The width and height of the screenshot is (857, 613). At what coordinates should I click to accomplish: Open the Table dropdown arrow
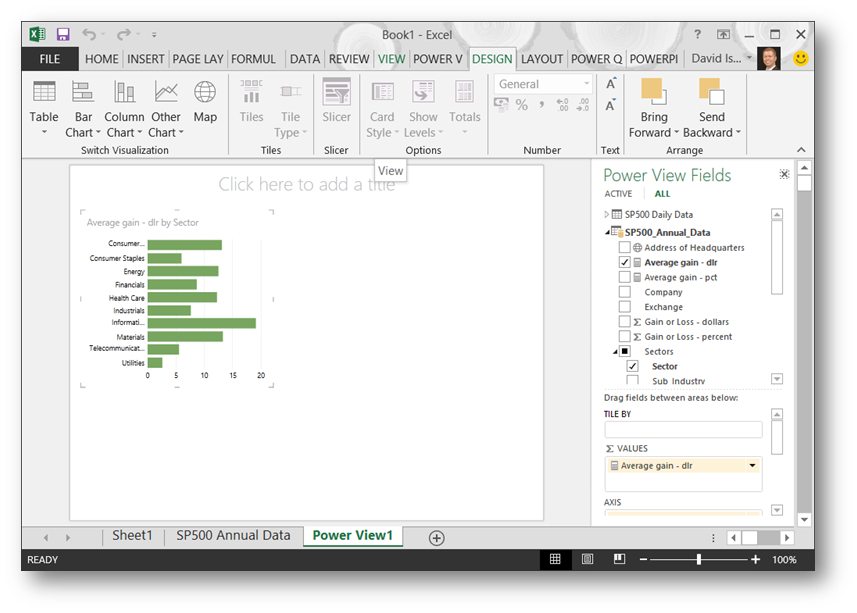coord(44,132)
